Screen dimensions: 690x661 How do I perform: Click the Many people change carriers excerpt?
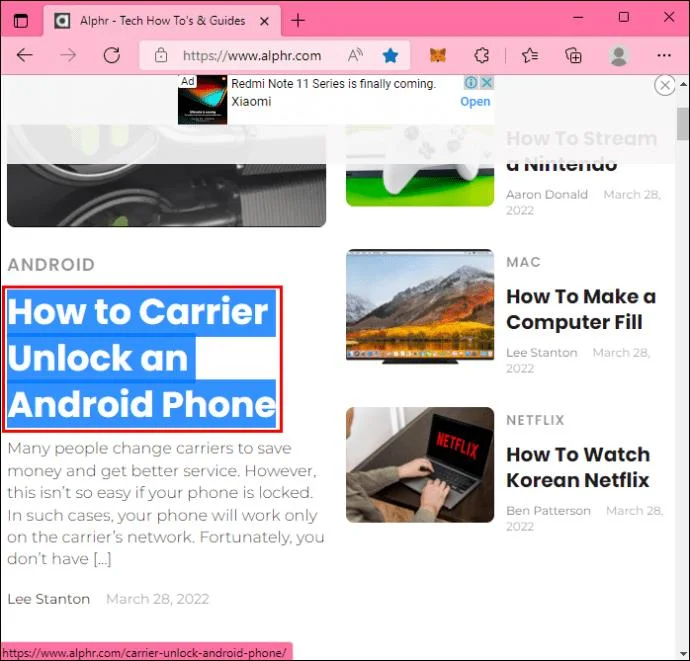[166, 503]
